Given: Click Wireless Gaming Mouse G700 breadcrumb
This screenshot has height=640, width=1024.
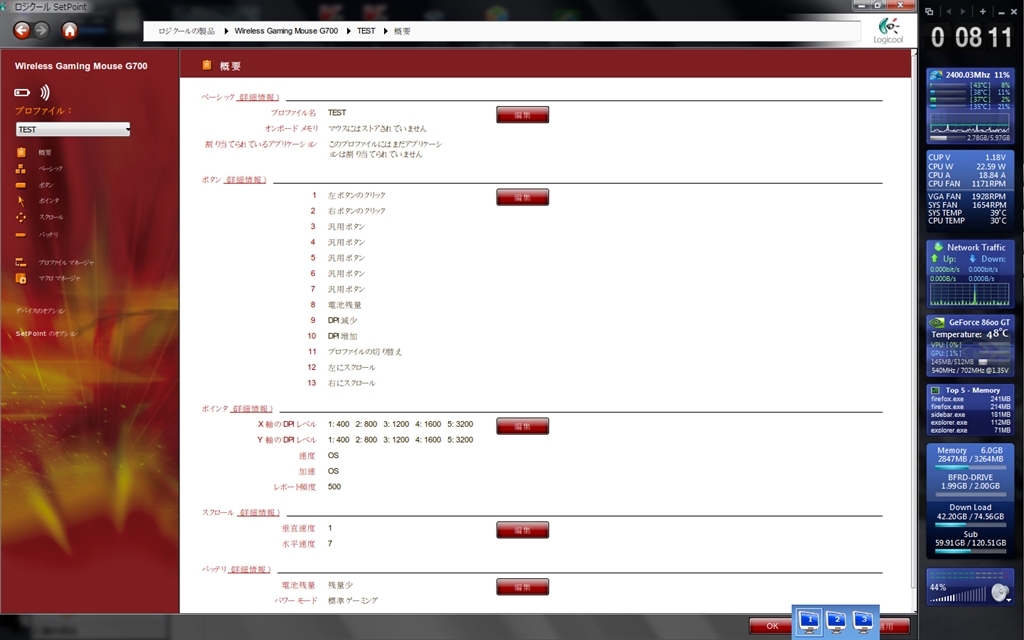Looking at the screenshot, I should click(x=286, y=31).
